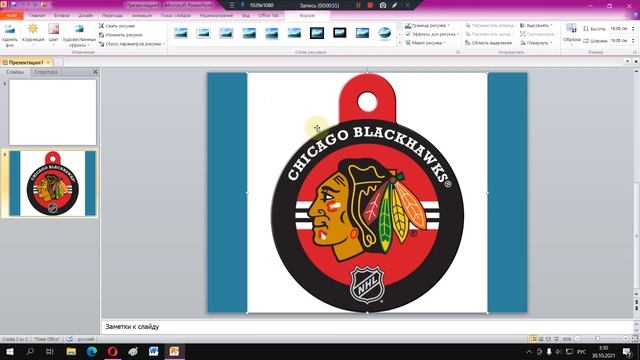Switch to the Office Tab ribbon tab

pyautogui.click(x=269, y=16)
